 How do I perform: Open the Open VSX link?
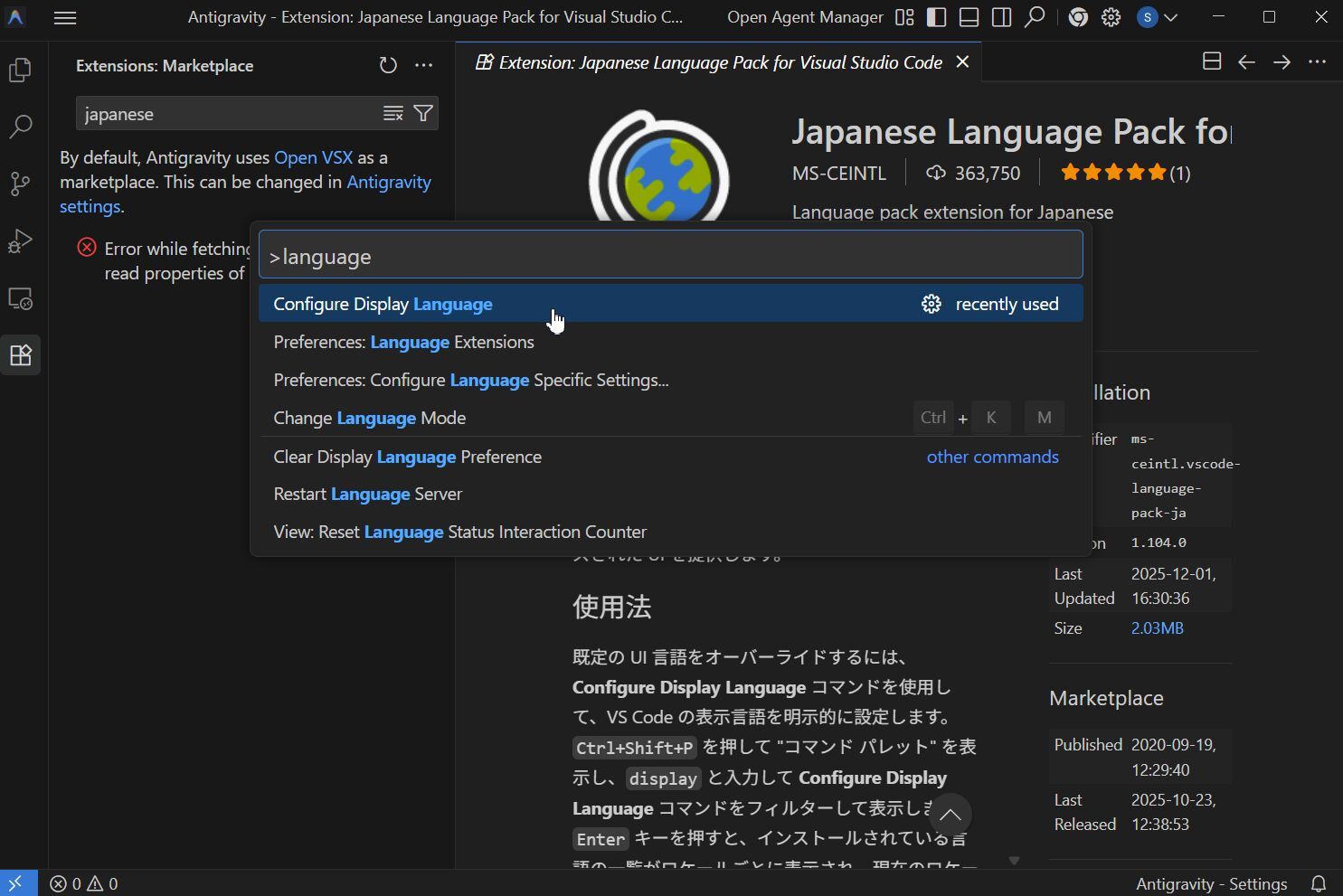coord(313,157)
